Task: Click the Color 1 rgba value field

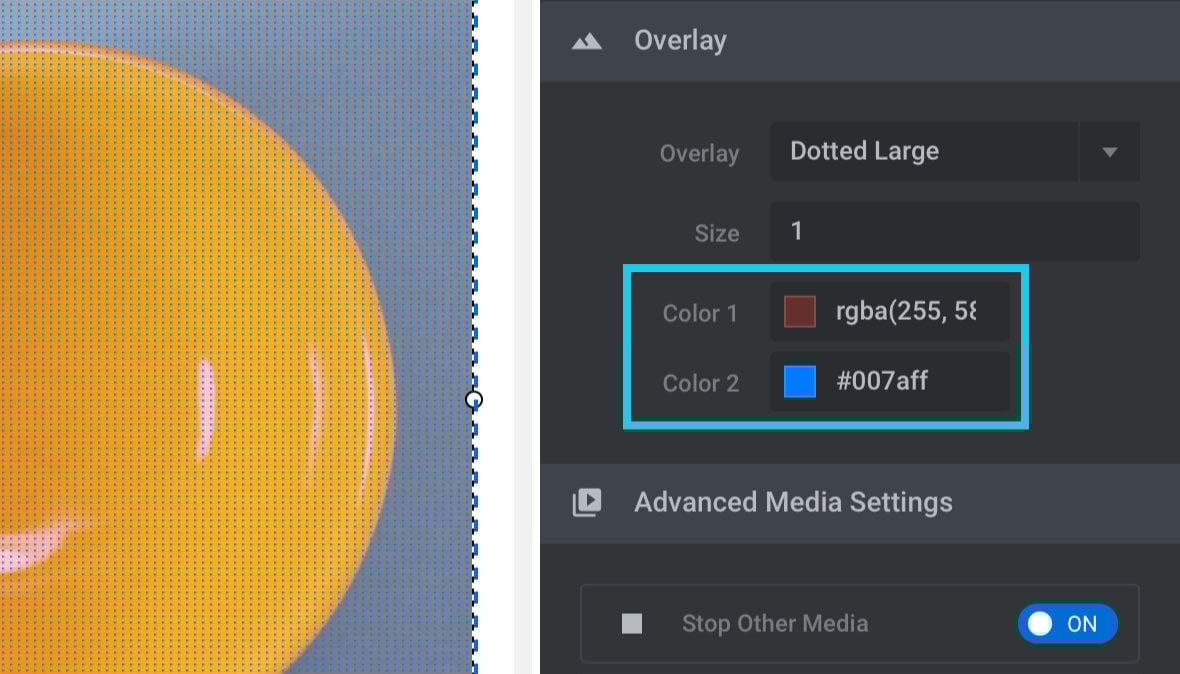Action: [906, 311]
